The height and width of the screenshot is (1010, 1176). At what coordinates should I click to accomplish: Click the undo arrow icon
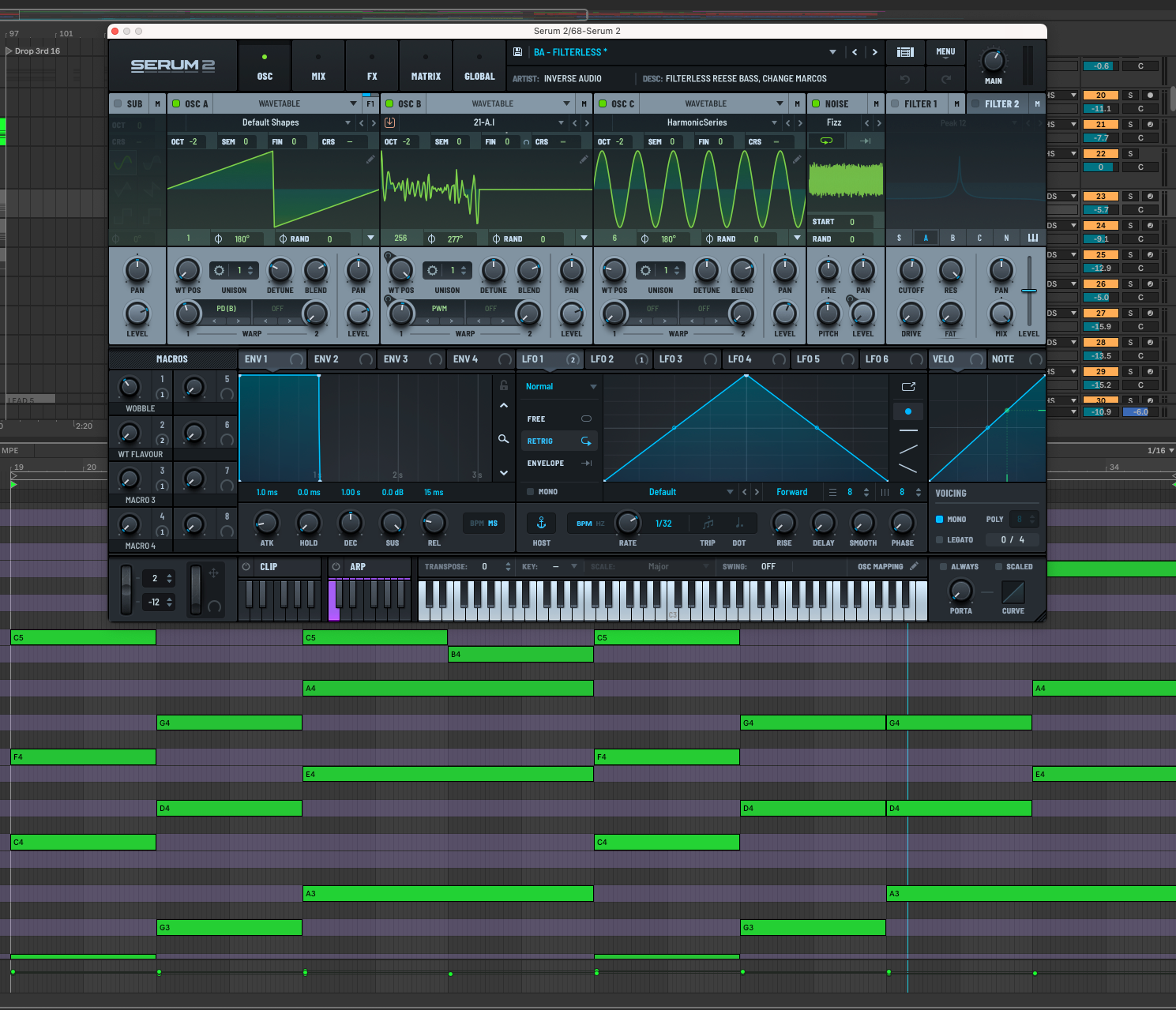(x=905, y=79)
